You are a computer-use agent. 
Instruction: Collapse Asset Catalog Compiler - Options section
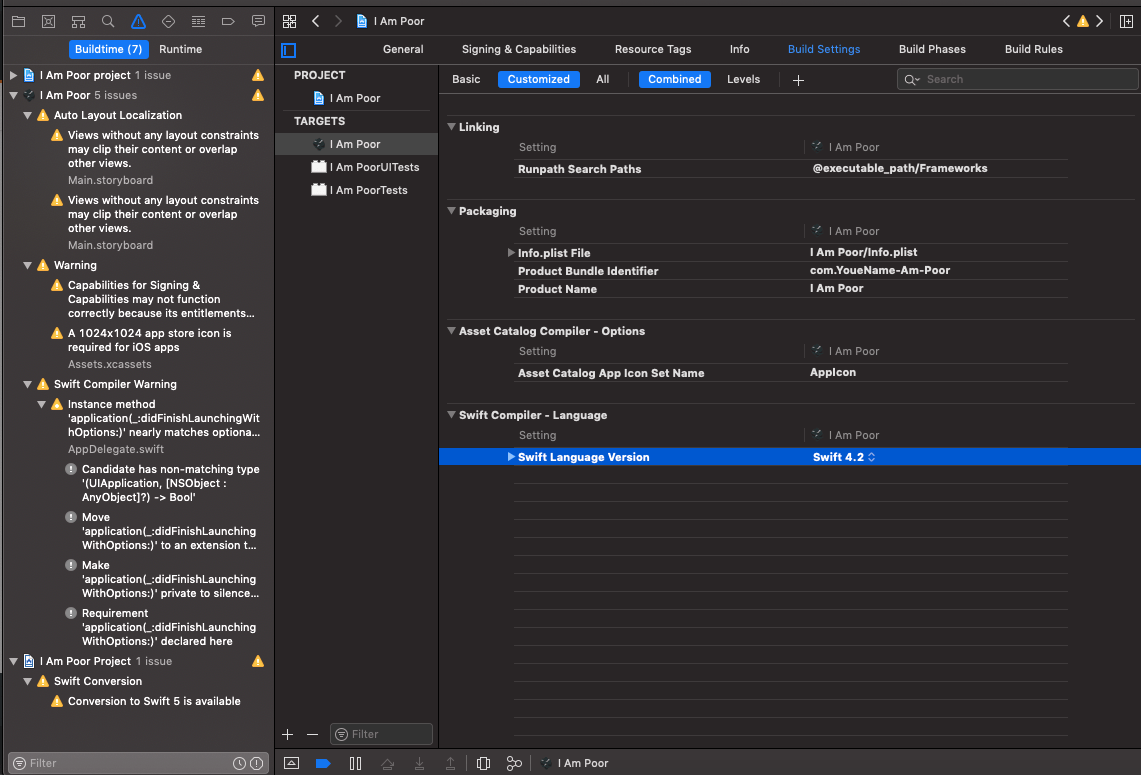(452, 331)
